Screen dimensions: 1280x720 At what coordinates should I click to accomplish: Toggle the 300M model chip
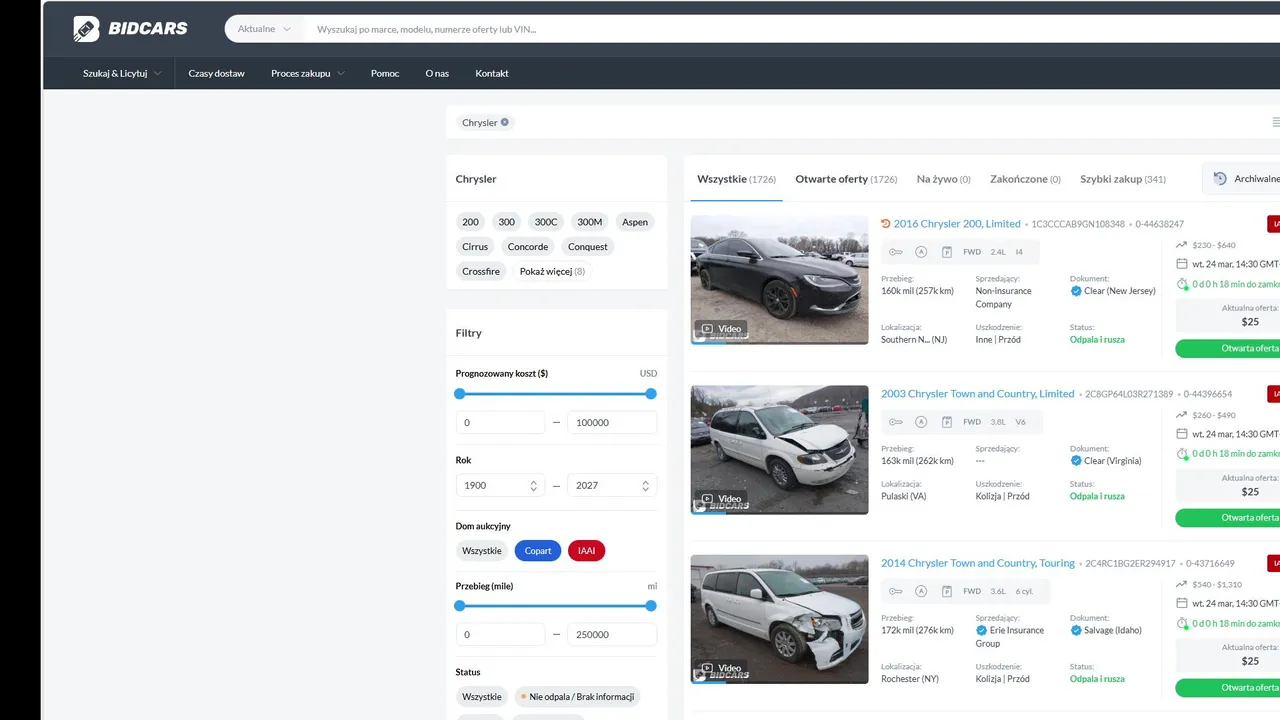590,222
